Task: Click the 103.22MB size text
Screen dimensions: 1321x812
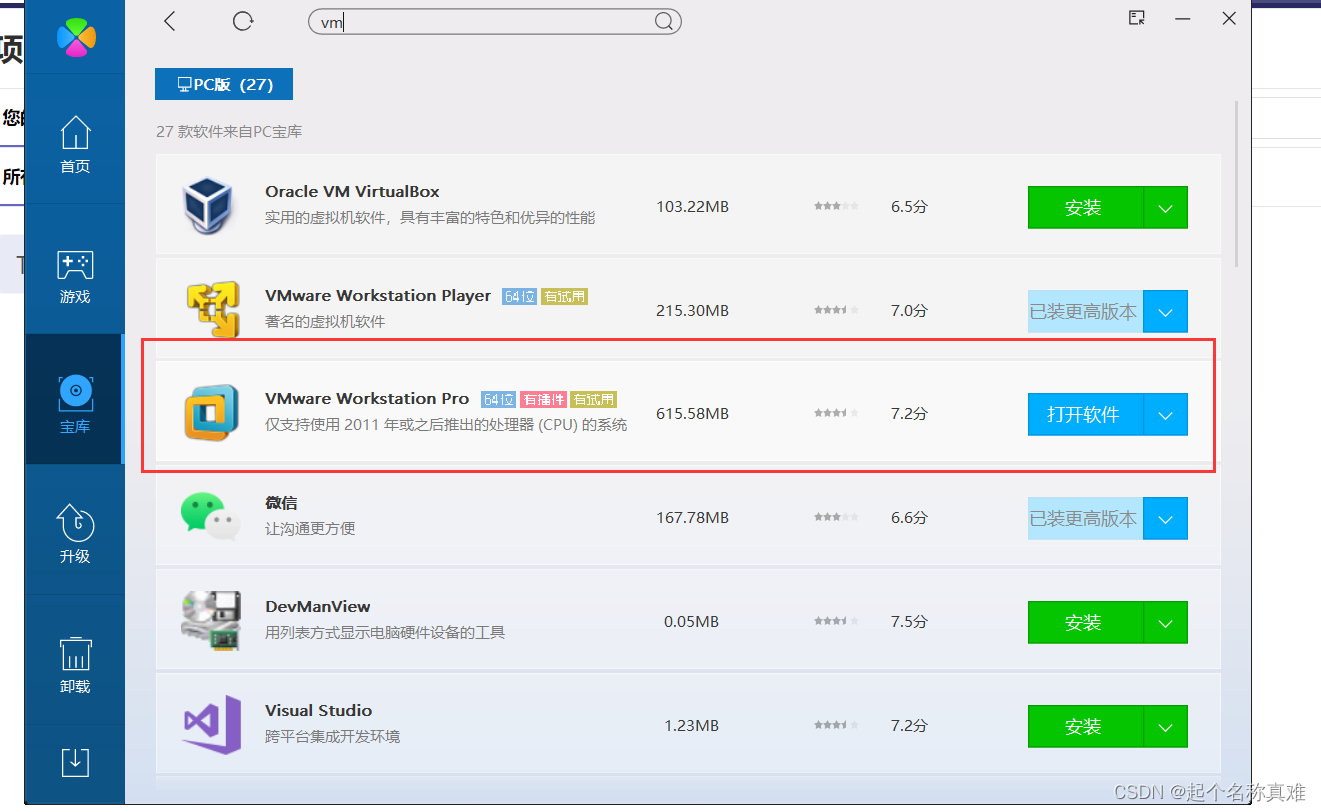Action: 692,207
